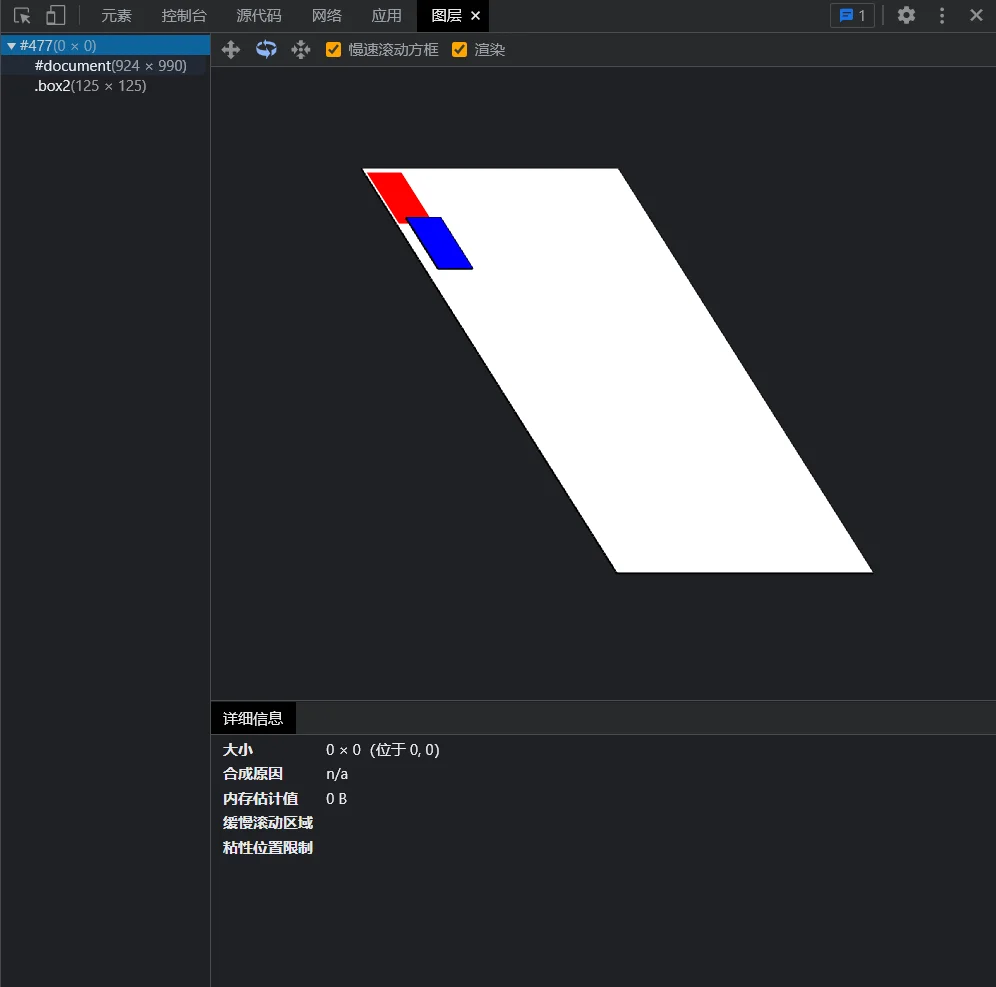Switch to the 控制台 tab
Image resolution: width=996 pixels, height=987 pixels.
tap(184, 15)
